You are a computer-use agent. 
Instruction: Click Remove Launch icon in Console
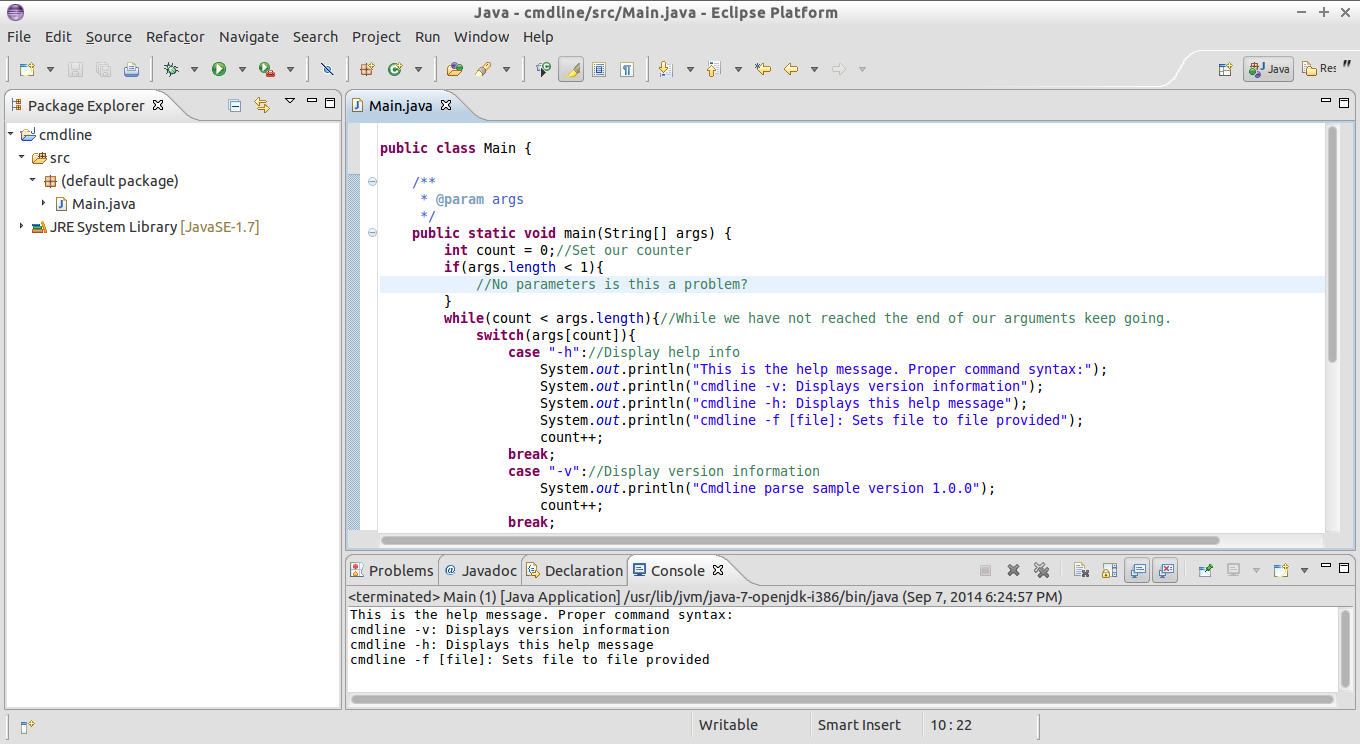pos(1013,570)
